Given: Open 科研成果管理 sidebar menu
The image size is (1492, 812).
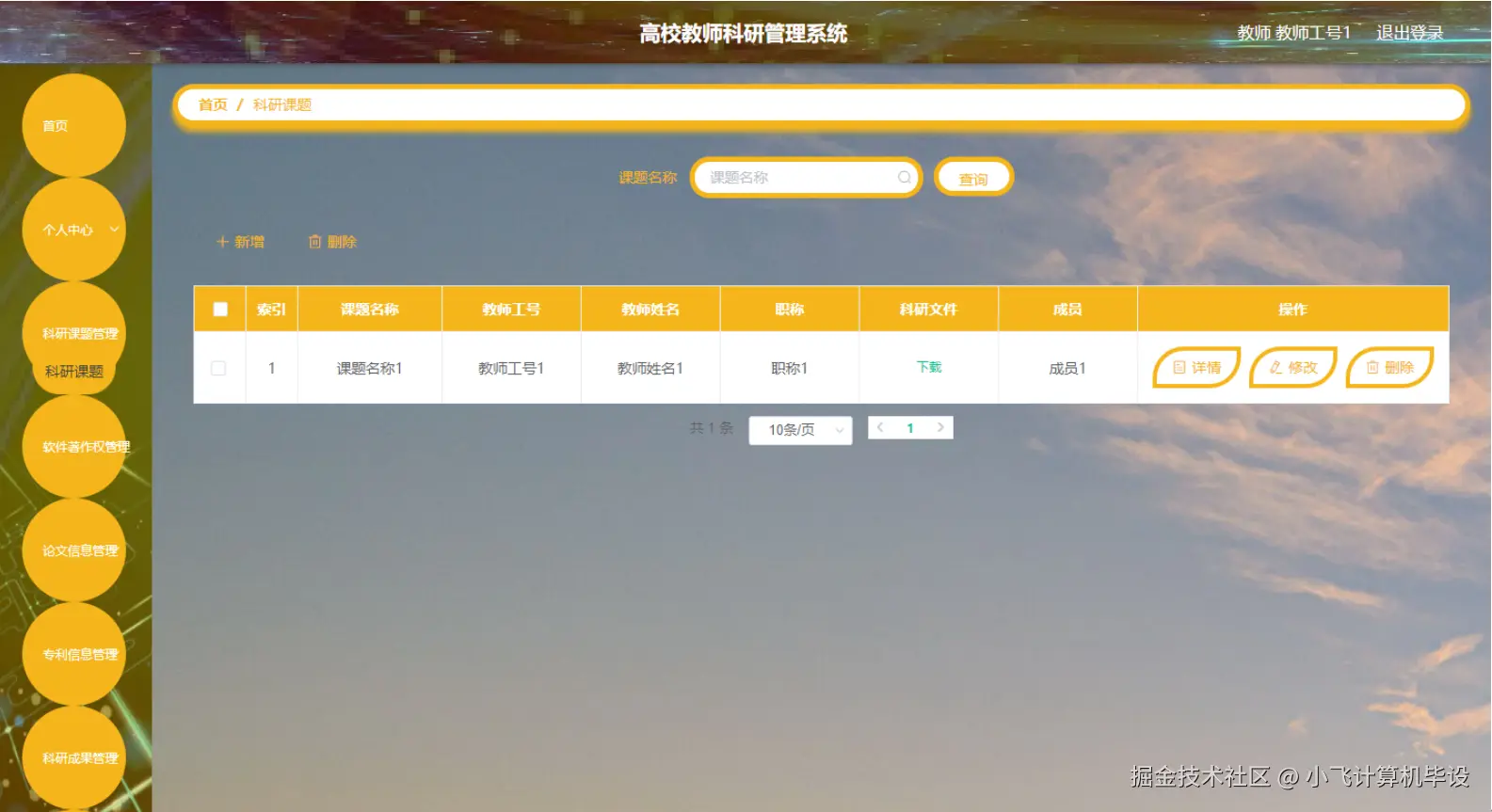Looking at the screenshot, I should 73,757.
